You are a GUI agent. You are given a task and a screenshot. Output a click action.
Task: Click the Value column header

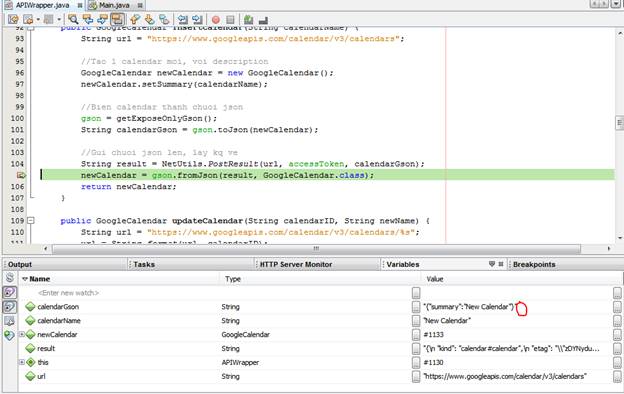pos(521,279)
